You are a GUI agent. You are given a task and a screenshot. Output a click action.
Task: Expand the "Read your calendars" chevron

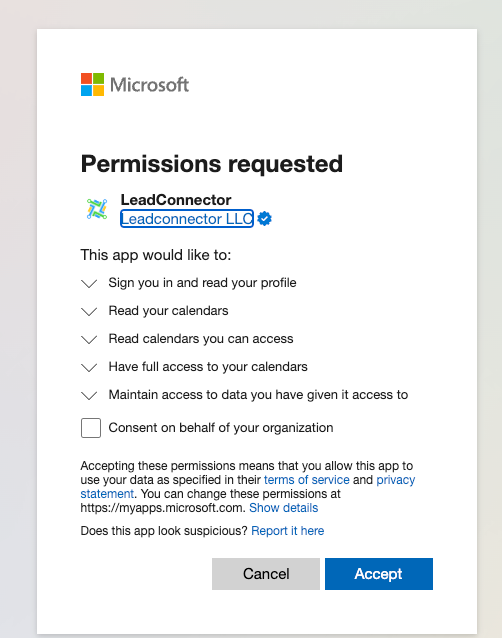(89, 311)
